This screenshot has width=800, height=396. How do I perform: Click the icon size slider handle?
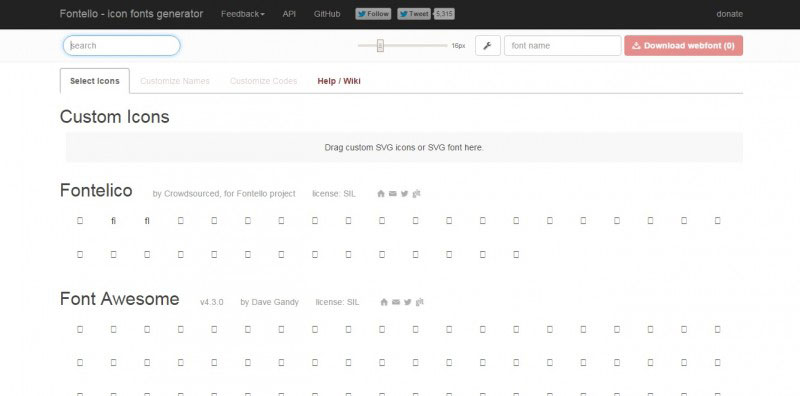pos(380,45)
